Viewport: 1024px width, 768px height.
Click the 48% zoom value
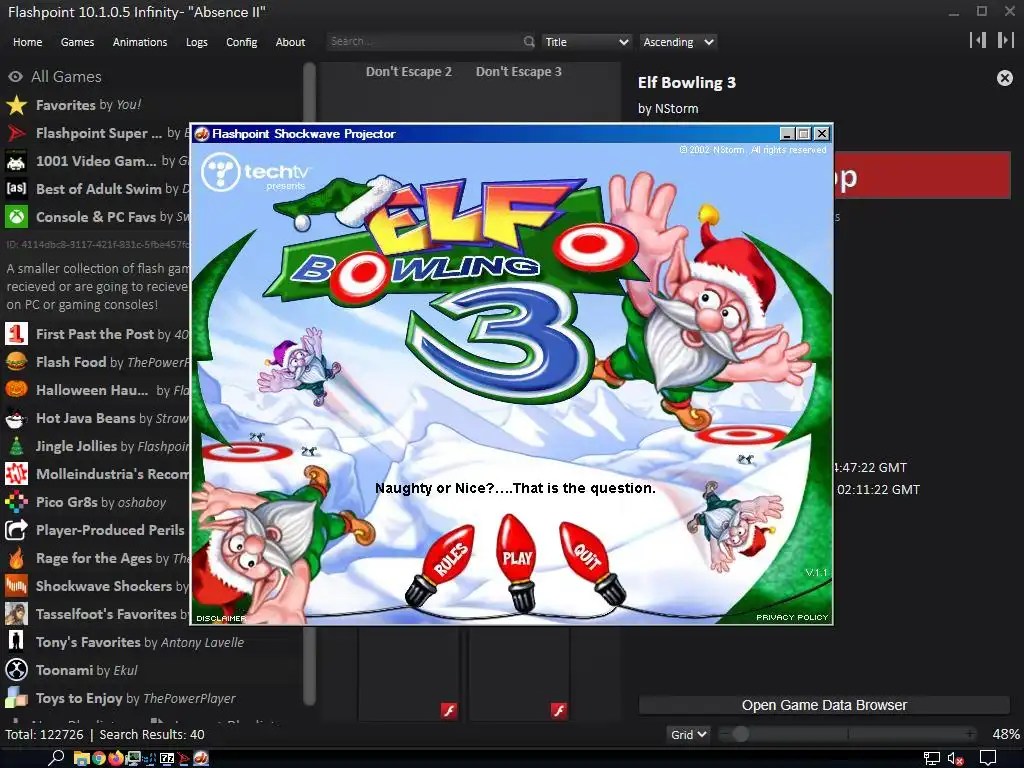point(1006,735)
